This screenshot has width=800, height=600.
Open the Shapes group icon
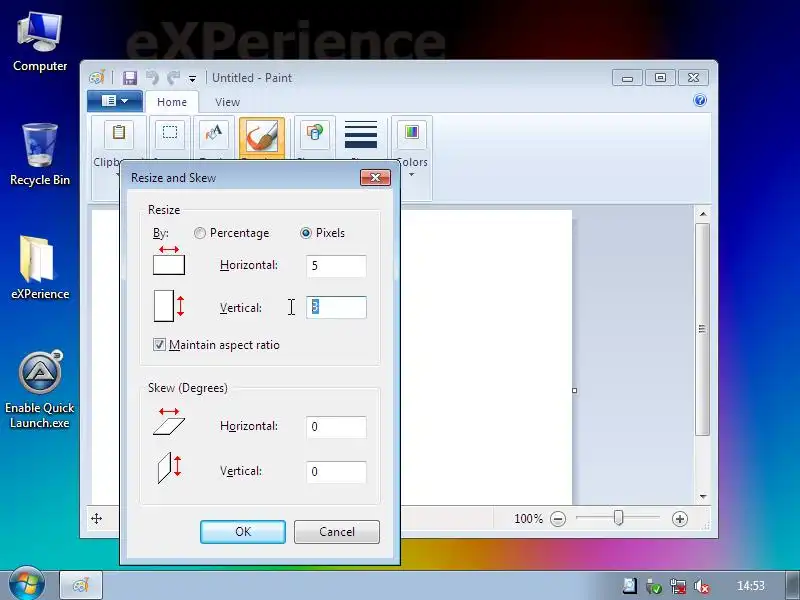[x=315, y=133]
